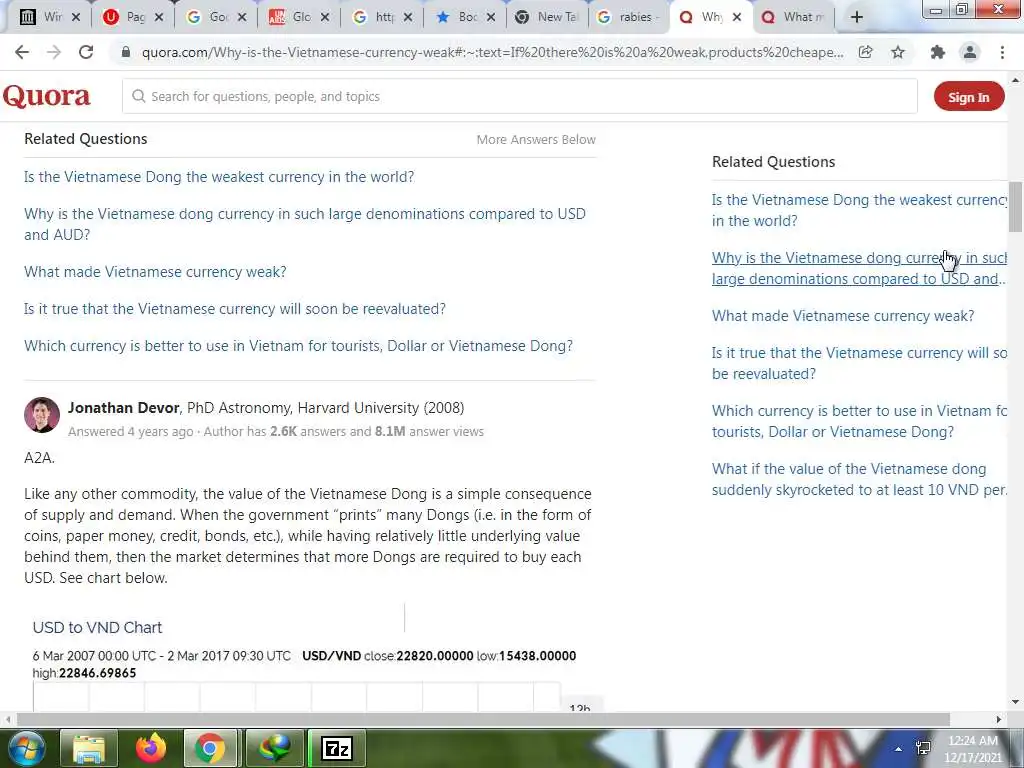This screenshot has width=1024, height=768.
Task: Switch to the 'rabies' Google tab
Action: coord(630,18)
